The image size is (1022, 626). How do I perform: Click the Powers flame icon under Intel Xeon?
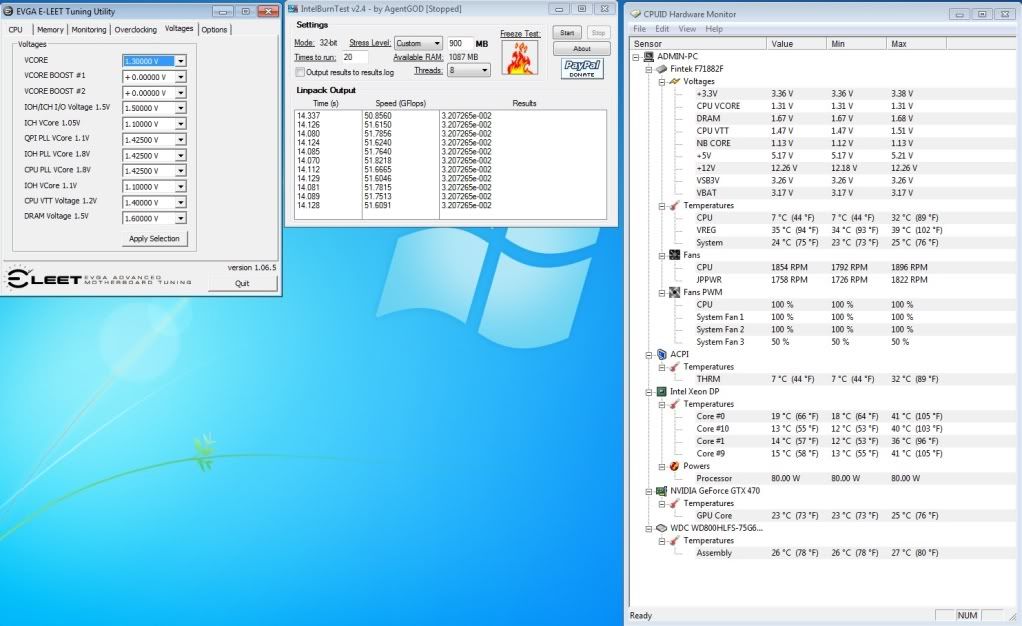[x=675, y=466]
